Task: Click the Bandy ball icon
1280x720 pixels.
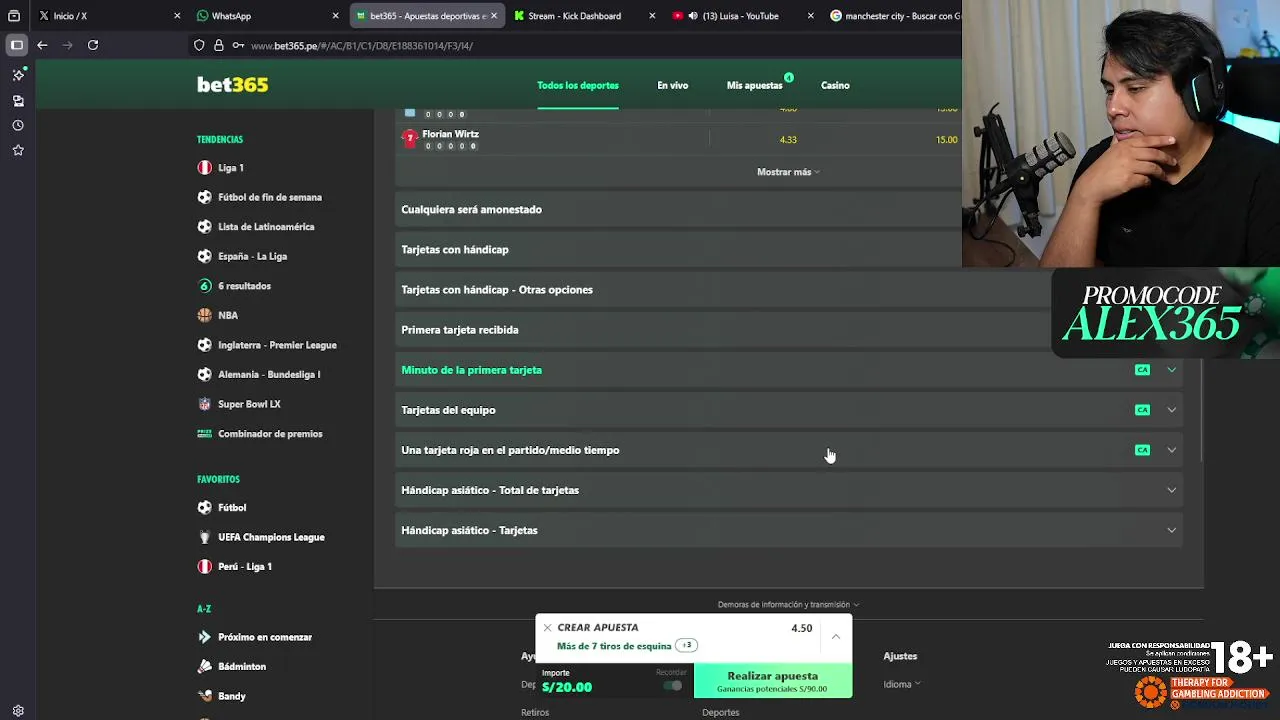Action: point(205,696)
